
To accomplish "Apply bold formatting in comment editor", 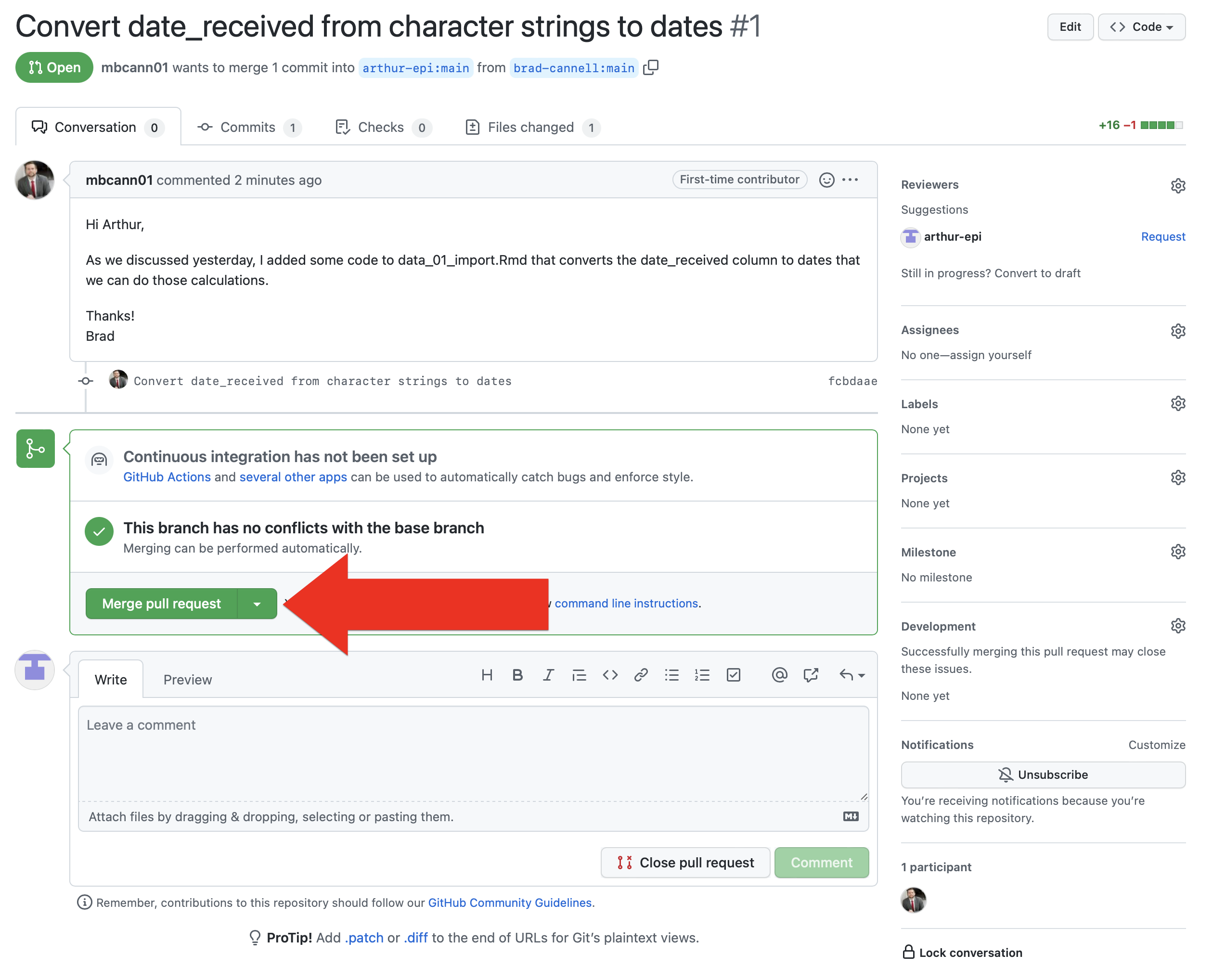I will click(x=517, y=675).
